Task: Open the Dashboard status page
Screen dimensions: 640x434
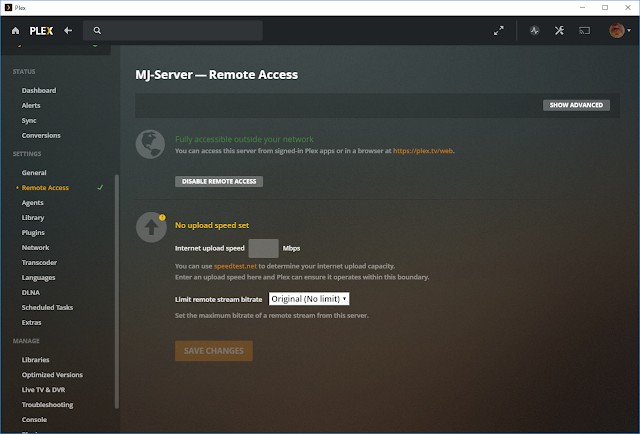Action: (39, 91)
